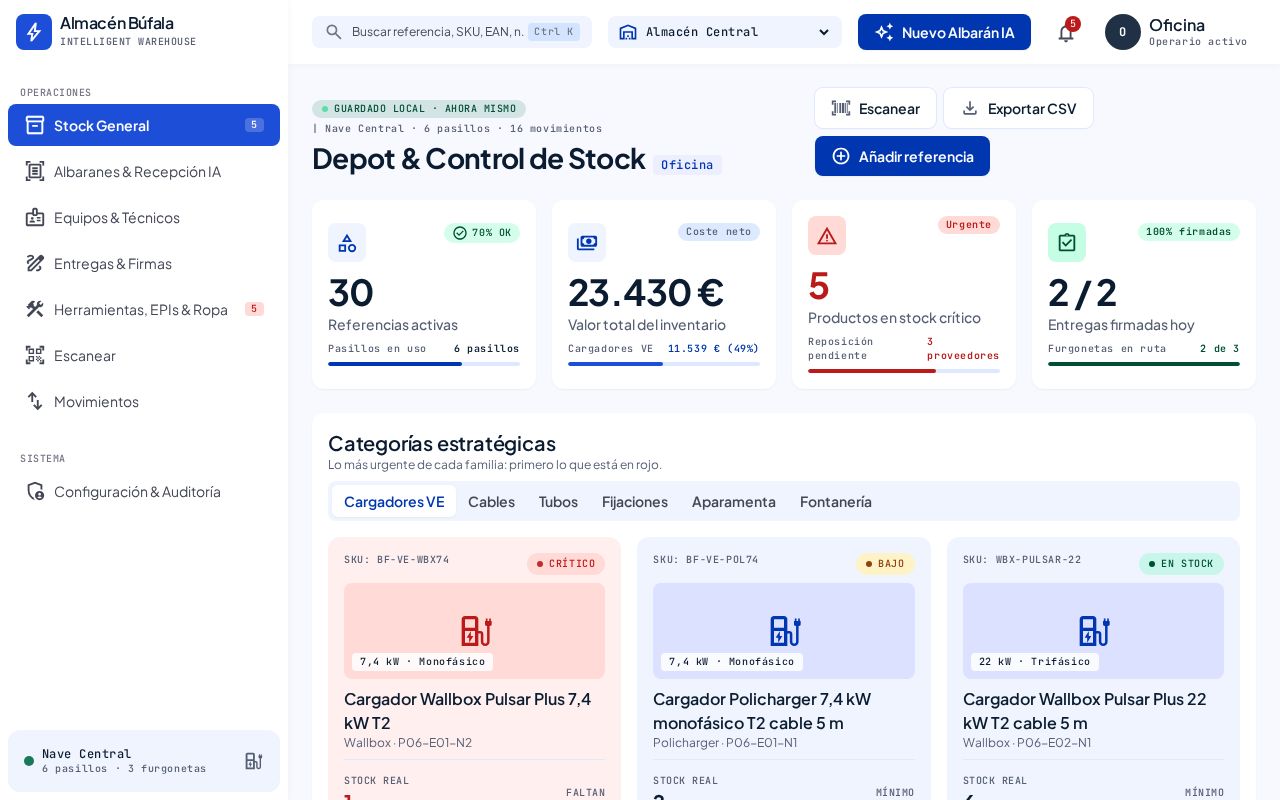Expand the Almacén Central warehouse dropdown
1280x800 pixels.
[x=725, y=32]
